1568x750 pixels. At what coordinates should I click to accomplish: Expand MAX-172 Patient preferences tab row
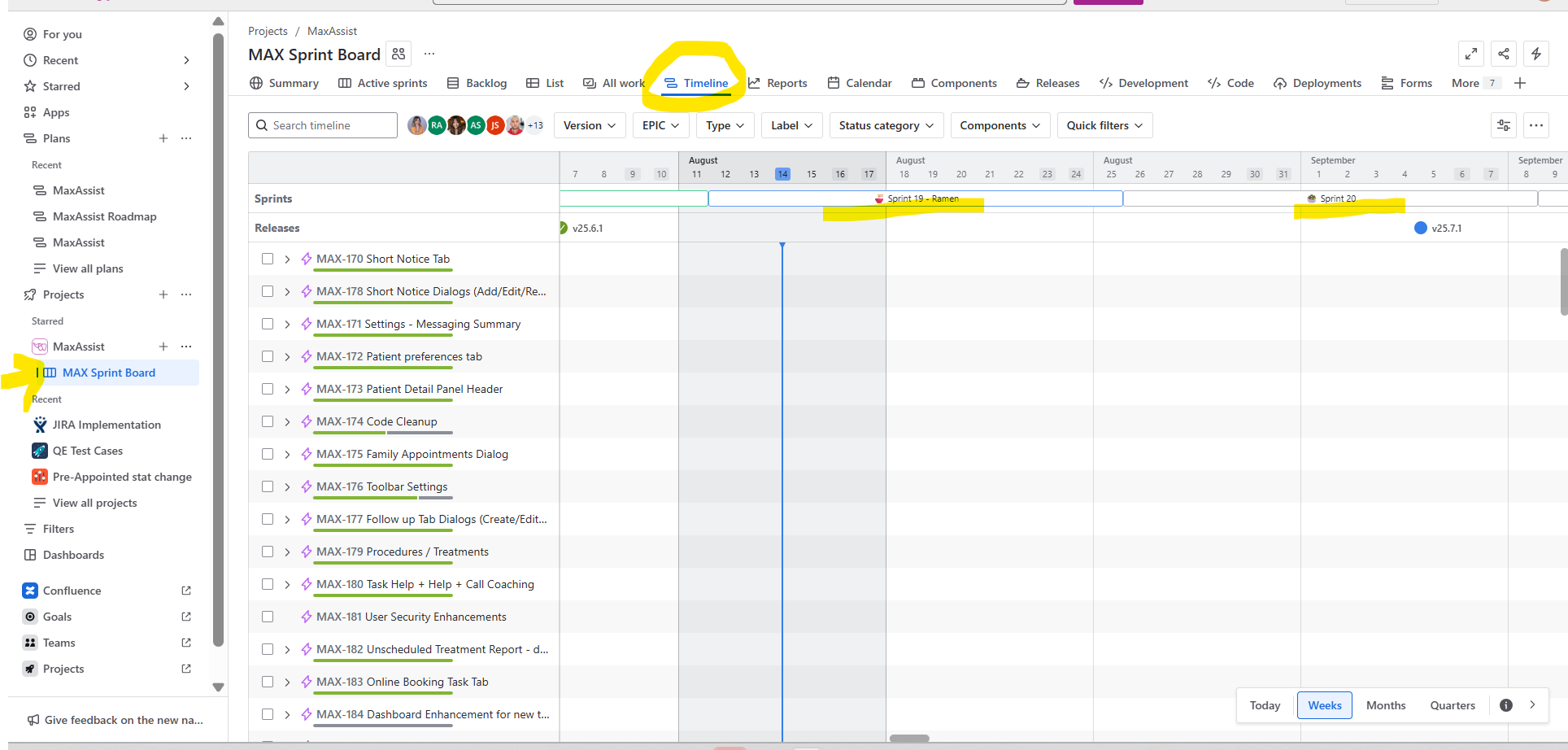(x=287, y=356)
